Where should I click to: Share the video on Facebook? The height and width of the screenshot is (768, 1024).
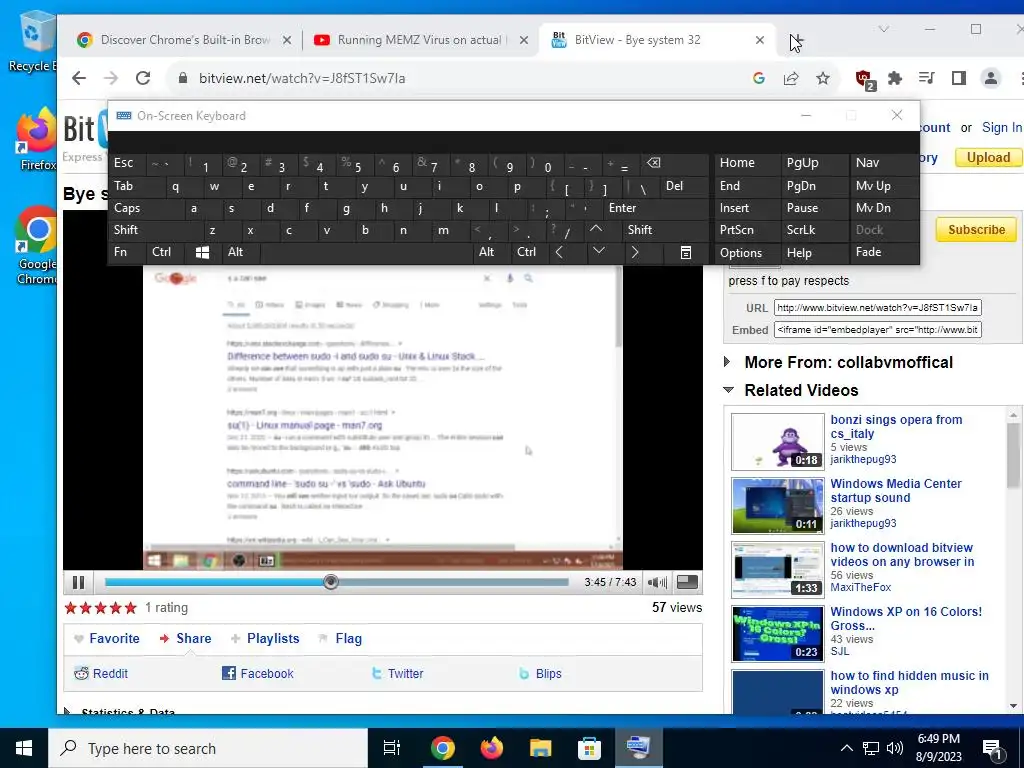coord(258,673)
